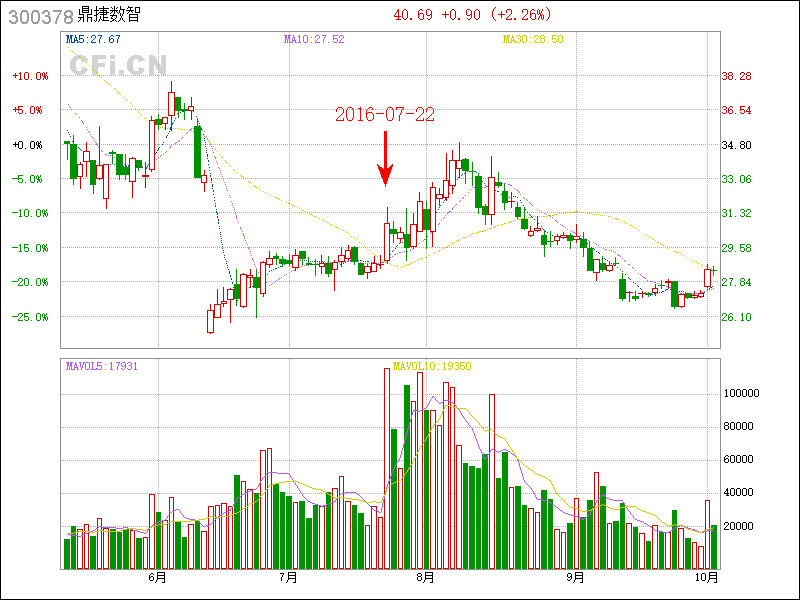
Task: Select the MA5:27.67 indicator label
Action: point(93,39)
